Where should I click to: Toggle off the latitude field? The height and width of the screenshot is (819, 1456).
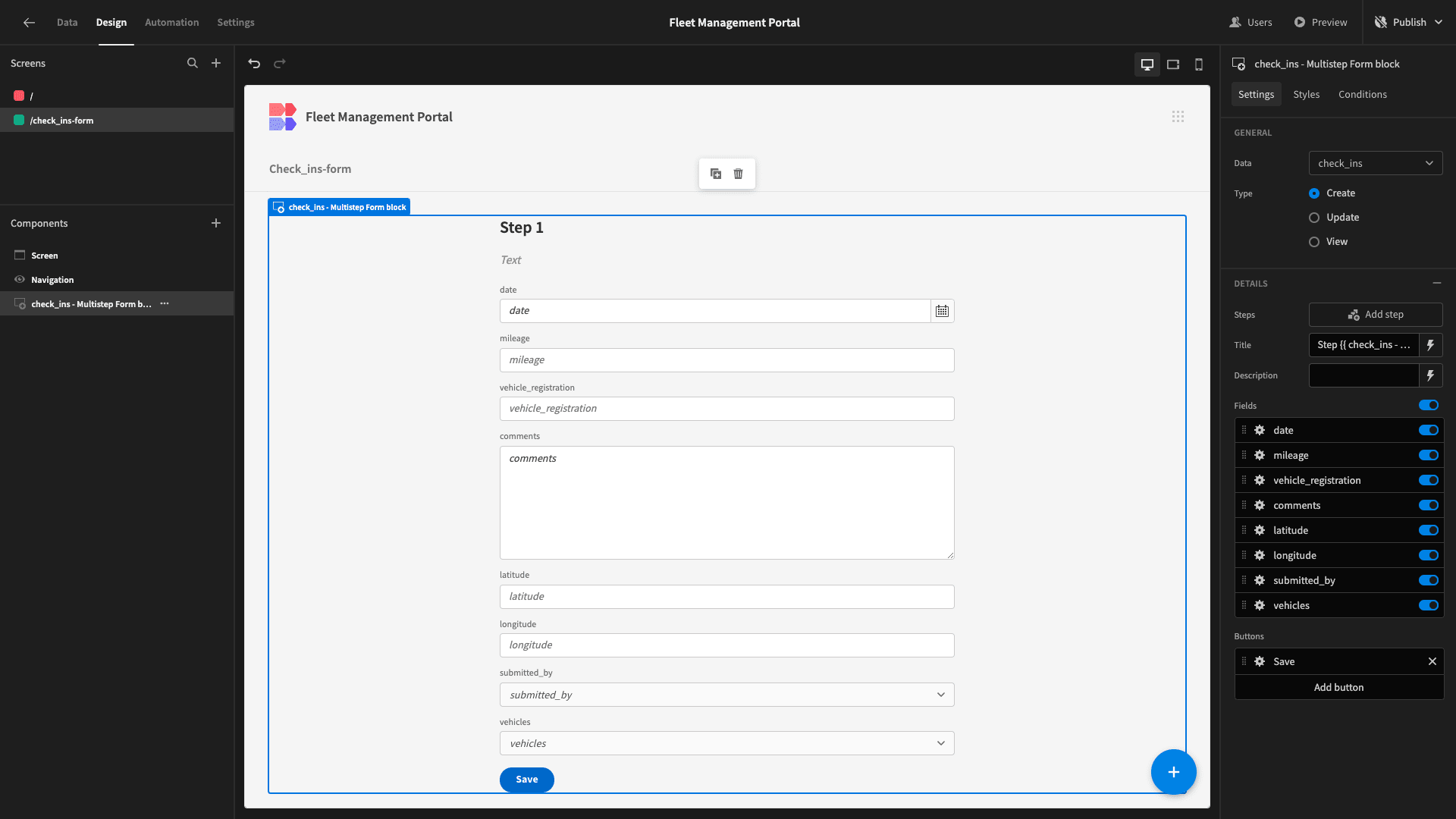pos(1429,530)
